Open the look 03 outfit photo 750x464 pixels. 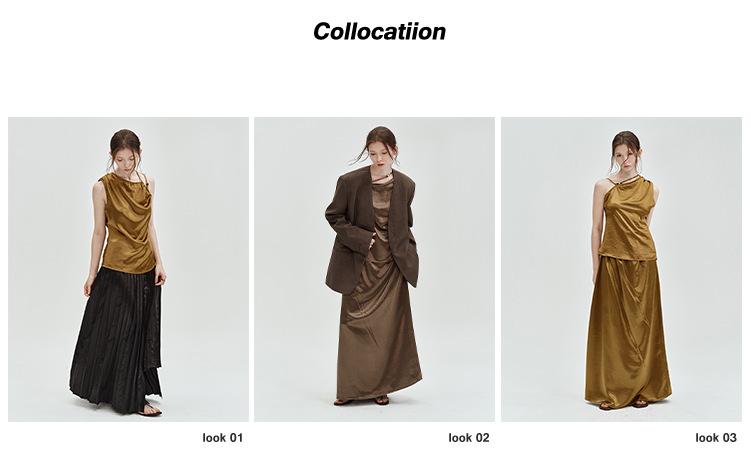click(x=621, y=269)
